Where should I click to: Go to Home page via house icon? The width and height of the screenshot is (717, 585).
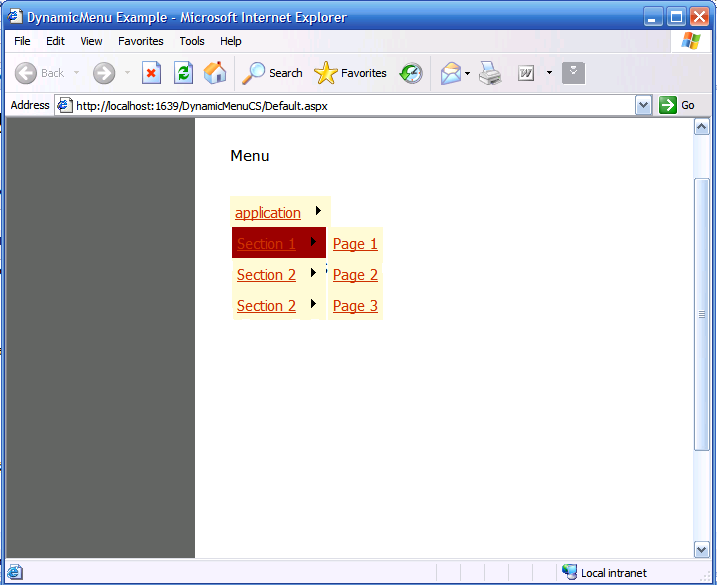[x=215, y=73]
